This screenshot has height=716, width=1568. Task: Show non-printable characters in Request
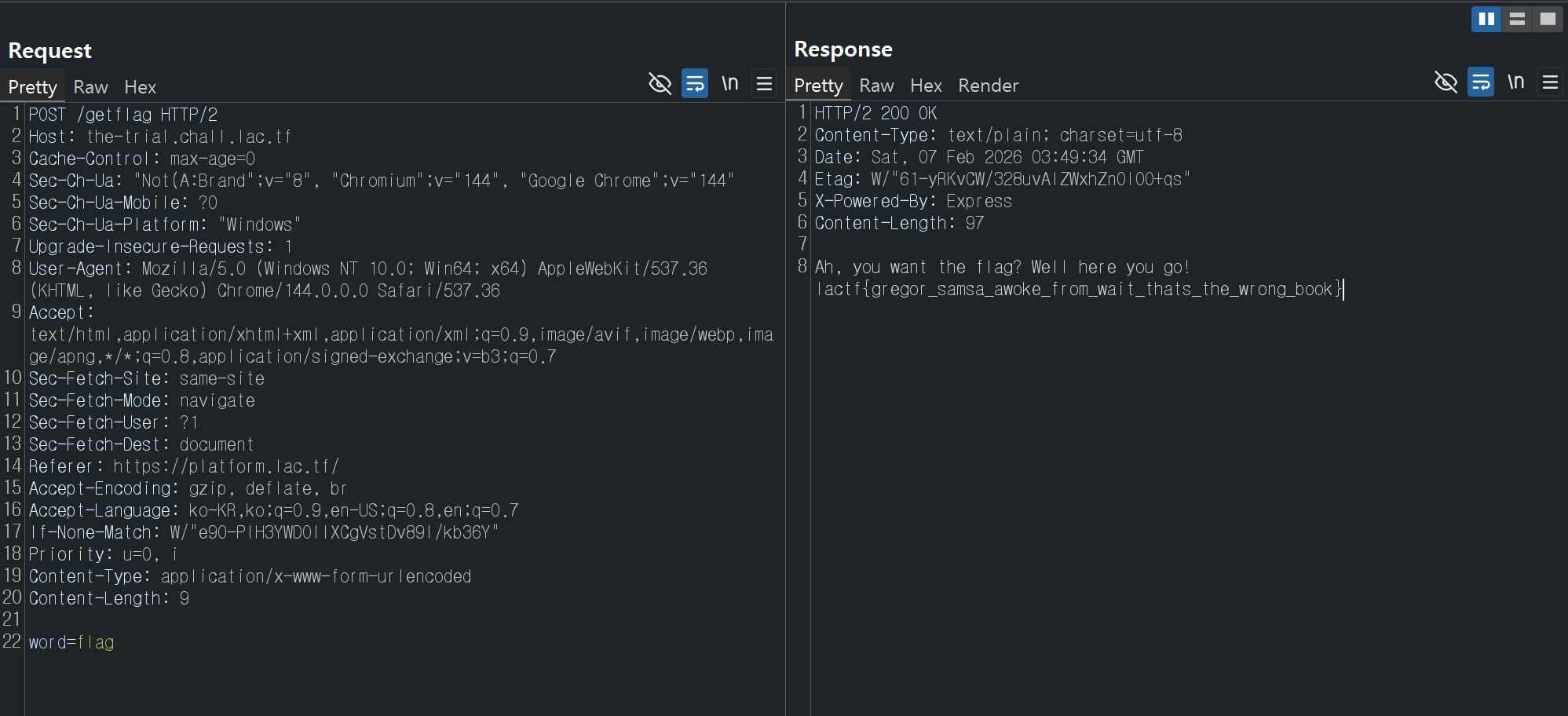tap(730, 83)
